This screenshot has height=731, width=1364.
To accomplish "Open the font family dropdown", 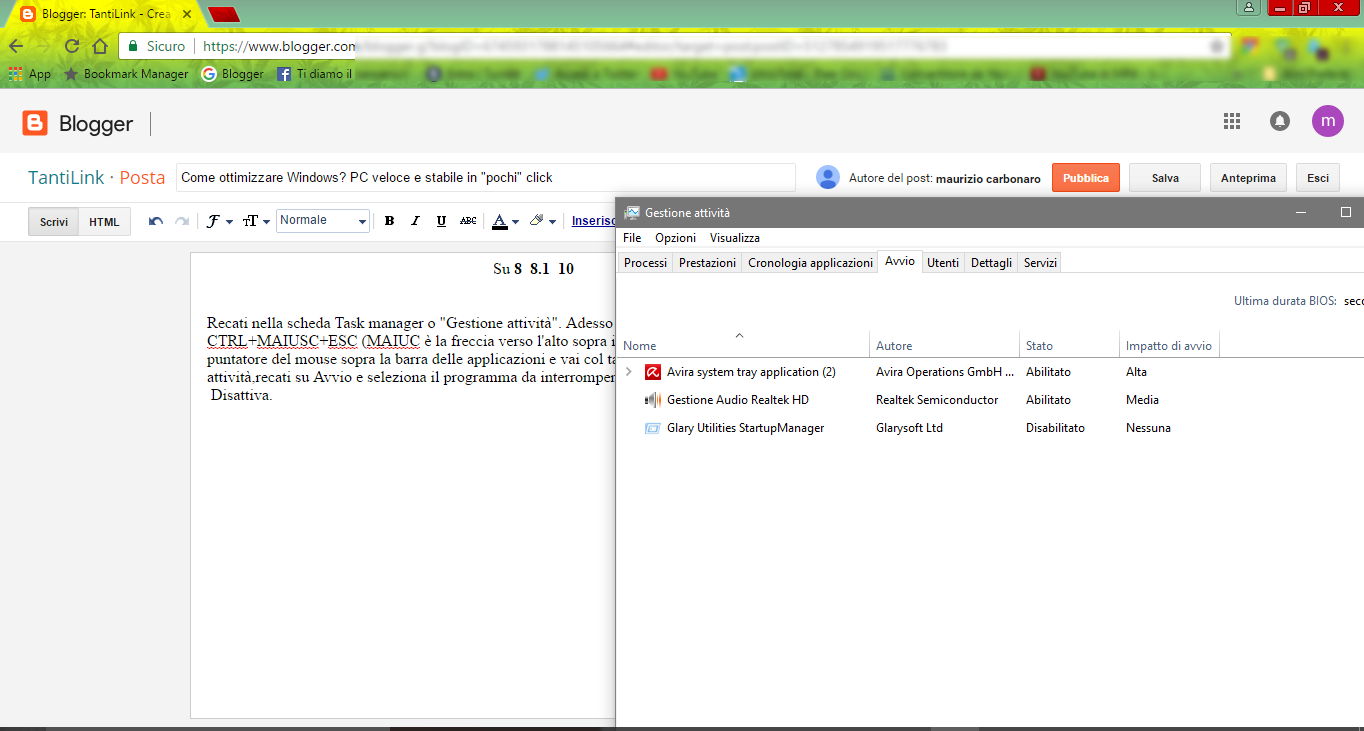I will (x=219, y=221).
